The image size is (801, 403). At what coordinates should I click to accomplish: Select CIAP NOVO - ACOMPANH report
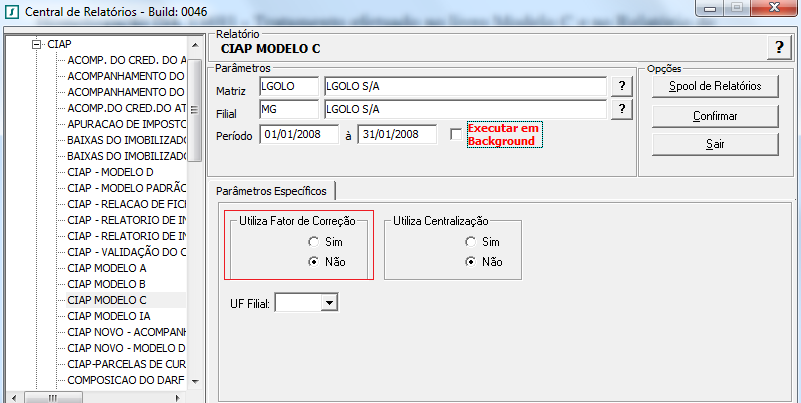tap(127, 332)
